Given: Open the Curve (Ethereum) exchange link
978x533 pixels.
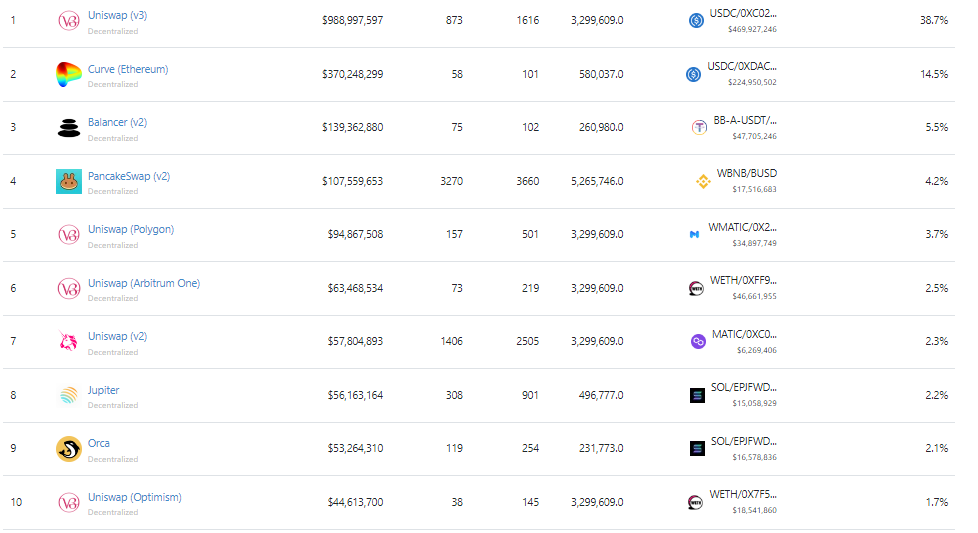Looking at the screenshot, I should click(x=128, y=69).
